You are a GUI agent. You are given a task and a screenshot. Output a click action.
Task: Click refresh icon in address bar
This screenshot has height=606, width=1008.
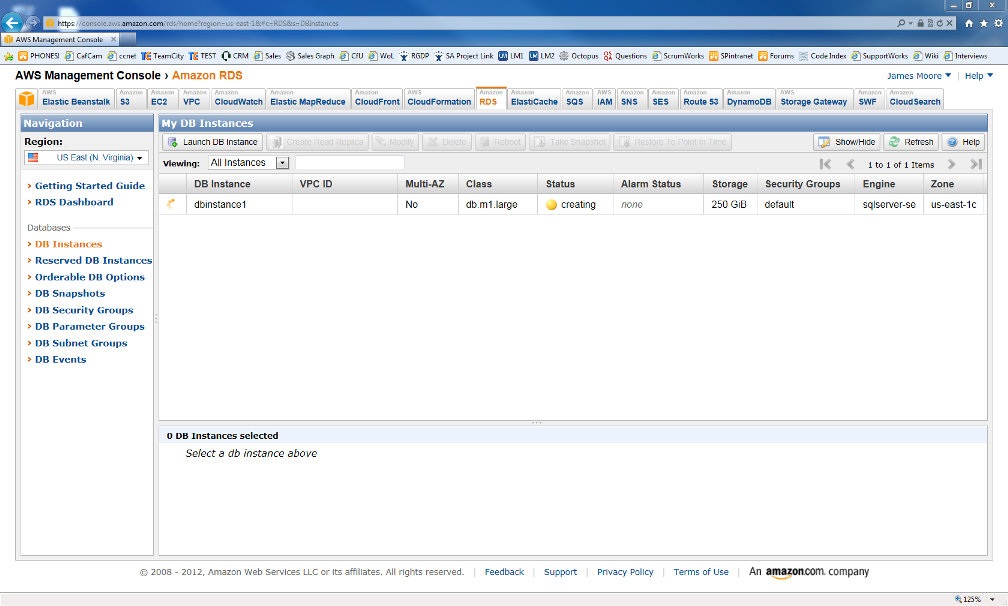tap(939, 23)
